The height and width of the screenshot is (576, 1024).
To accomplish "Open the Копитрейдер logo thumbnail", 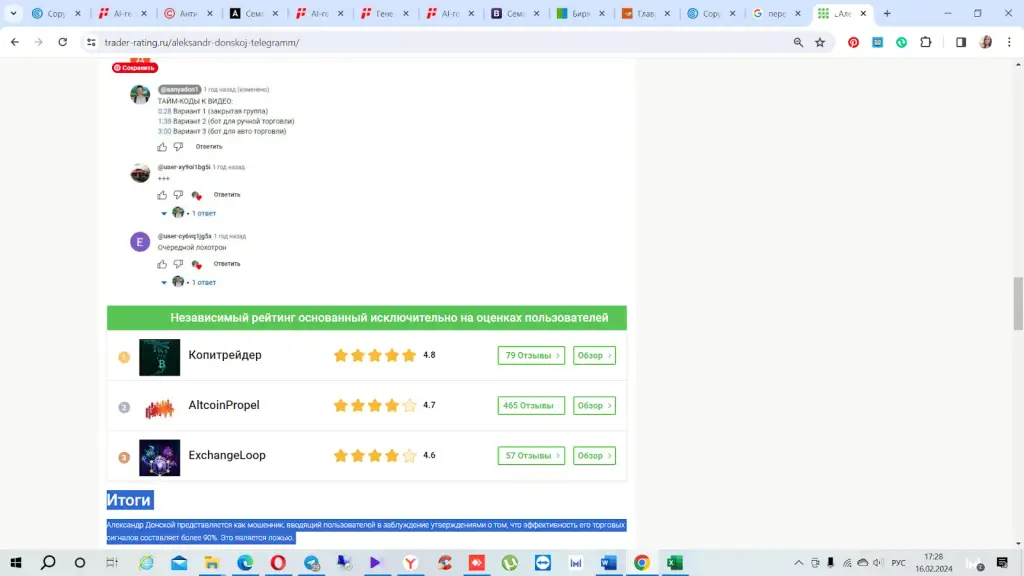I will click(x=159, y=357).
